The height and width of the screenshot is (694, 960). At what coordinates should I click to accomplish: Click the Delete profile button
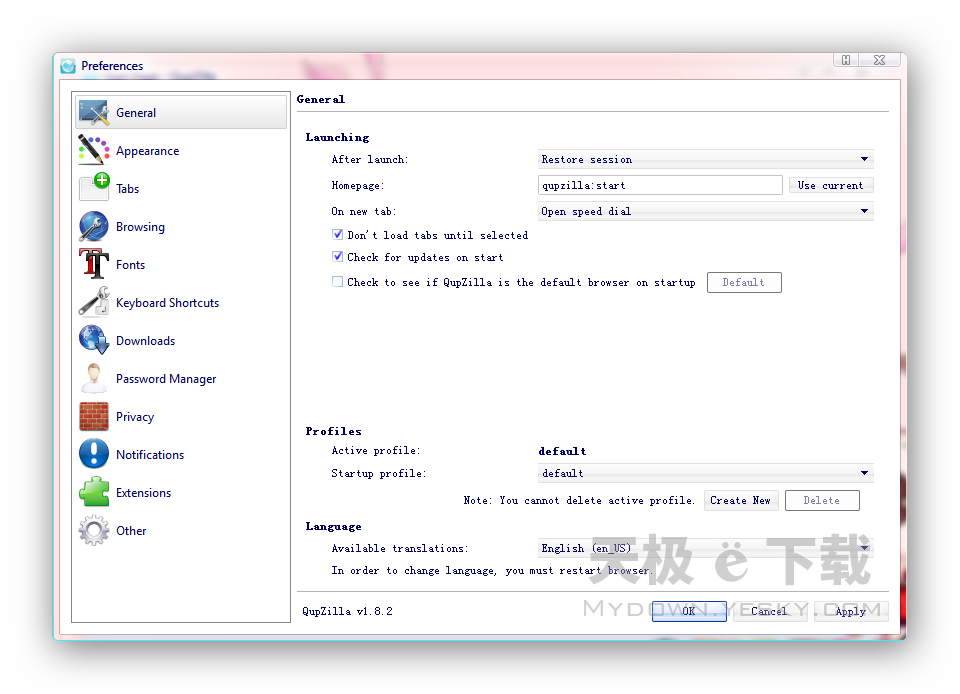click(x=822, y=500)
